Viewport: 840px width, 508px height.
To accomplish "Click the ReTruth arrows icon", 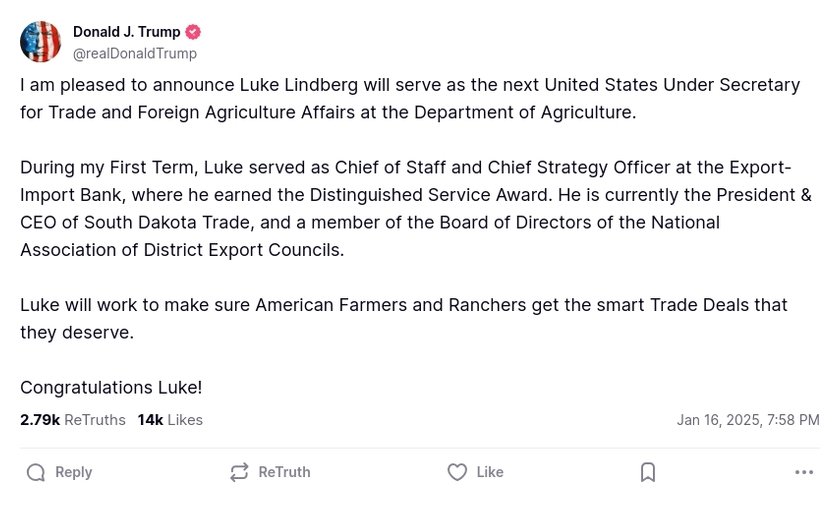I will click(x=239, y=472).
